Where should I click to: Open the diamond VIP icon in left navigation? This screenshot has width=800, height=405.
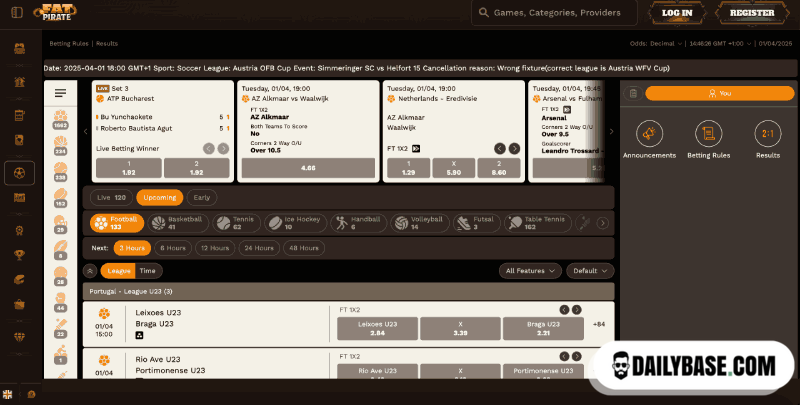click(19, 337)
